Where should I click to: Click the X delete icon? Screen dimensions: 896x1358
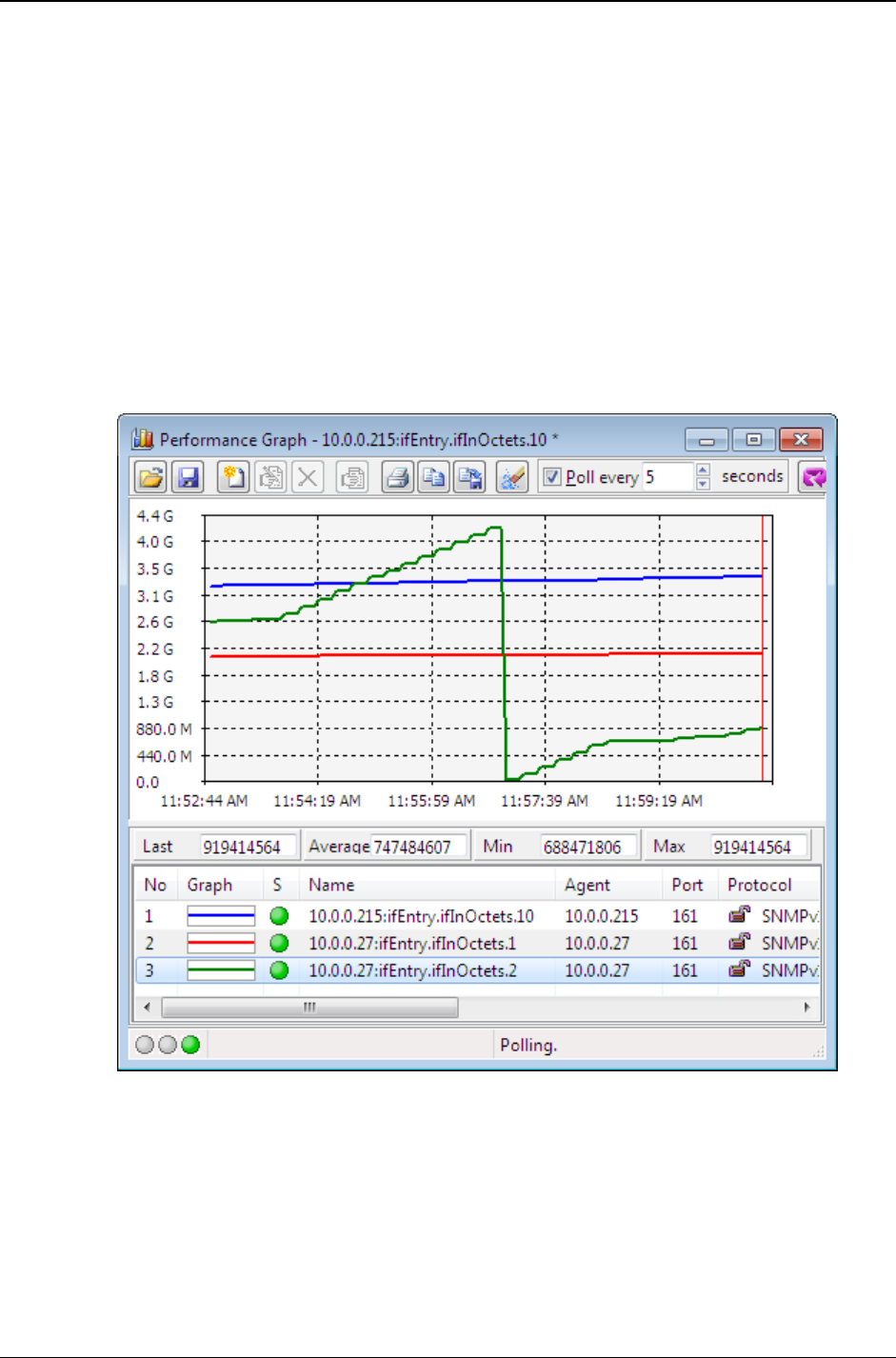pyautogui.click(x=308, y=476)
